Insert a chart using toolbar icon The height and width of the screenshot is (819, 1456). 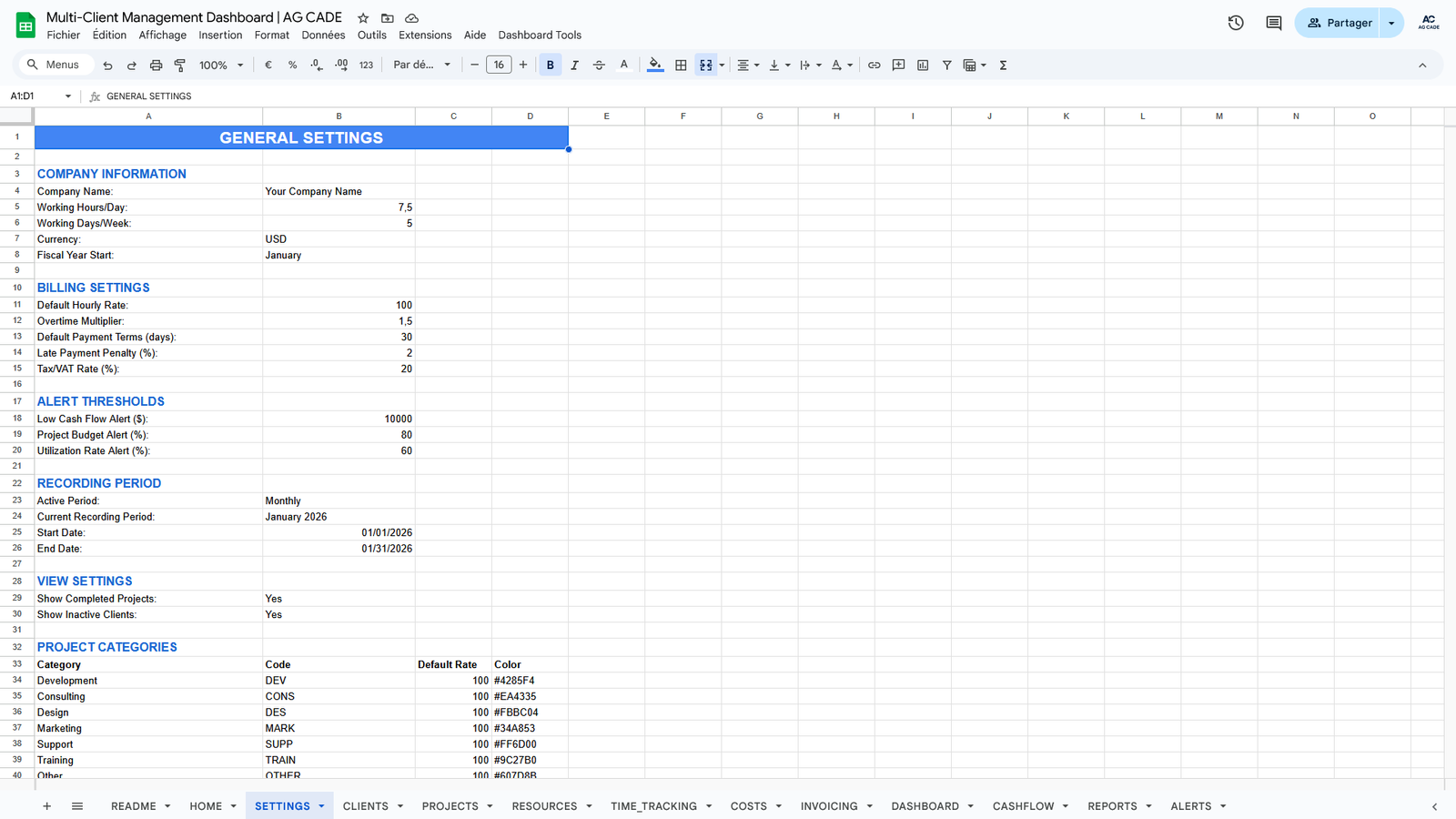tap(923, 66)
